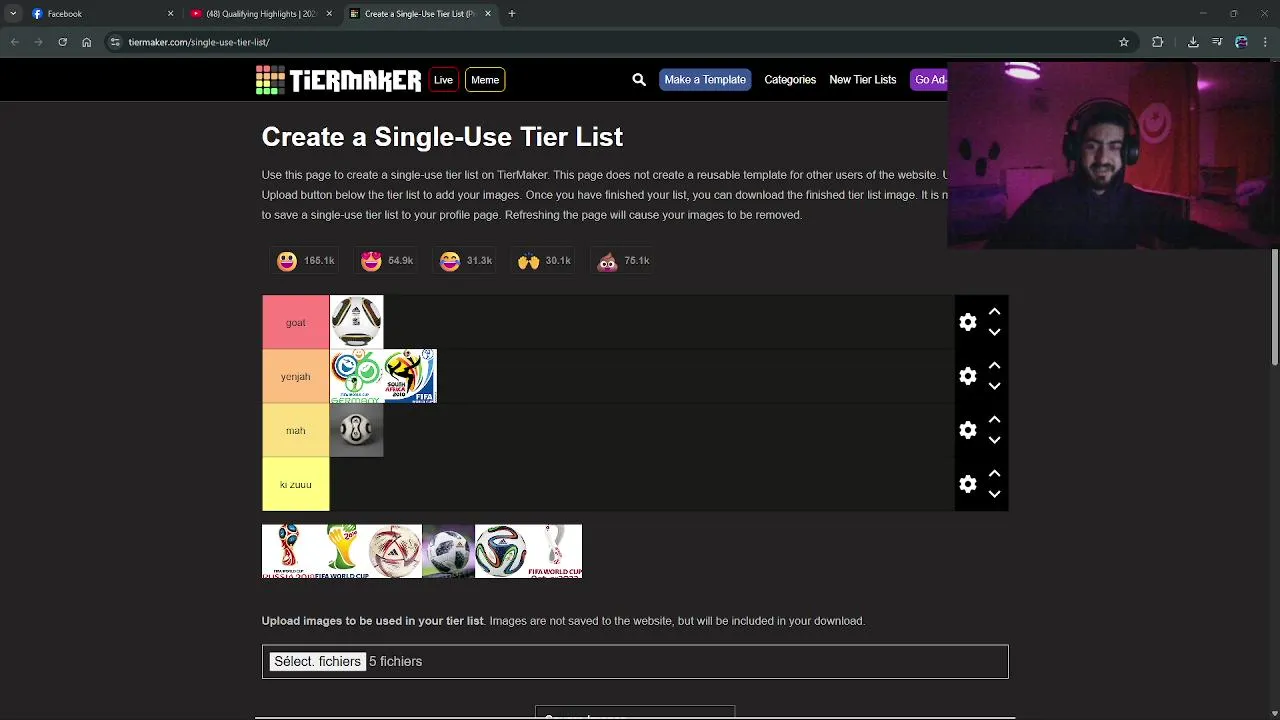Open the media control music icon
1280x720 pixels.
(x=1217, y=42)
